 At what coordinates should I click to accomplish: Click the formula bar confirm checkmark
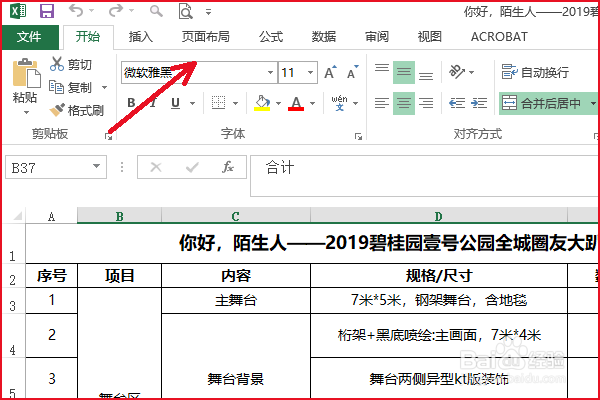pos(192,167)
